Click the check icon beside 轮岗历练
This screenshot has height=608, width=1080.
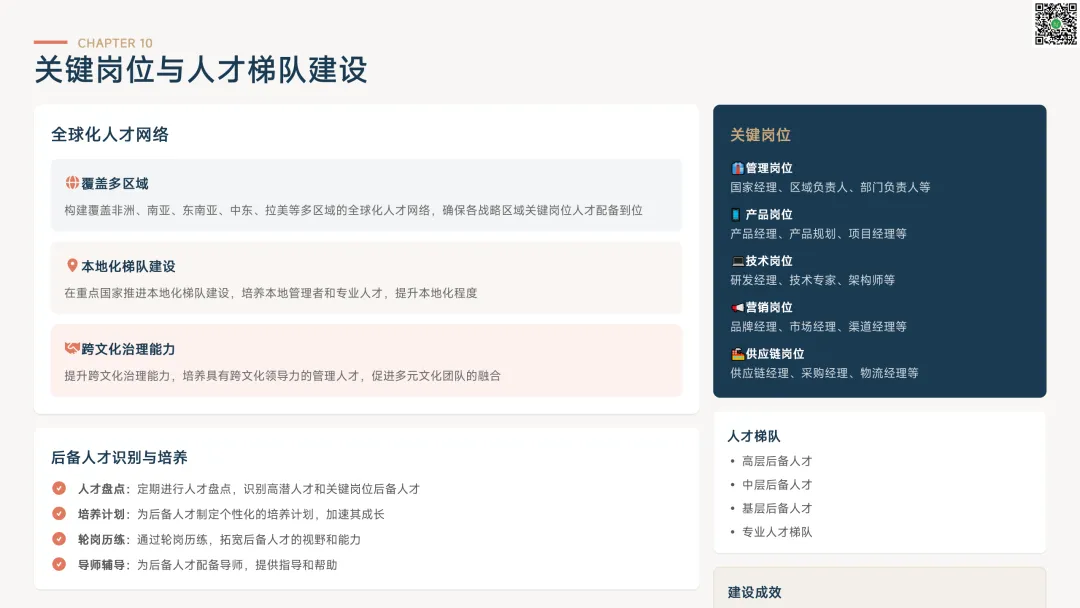59,539
